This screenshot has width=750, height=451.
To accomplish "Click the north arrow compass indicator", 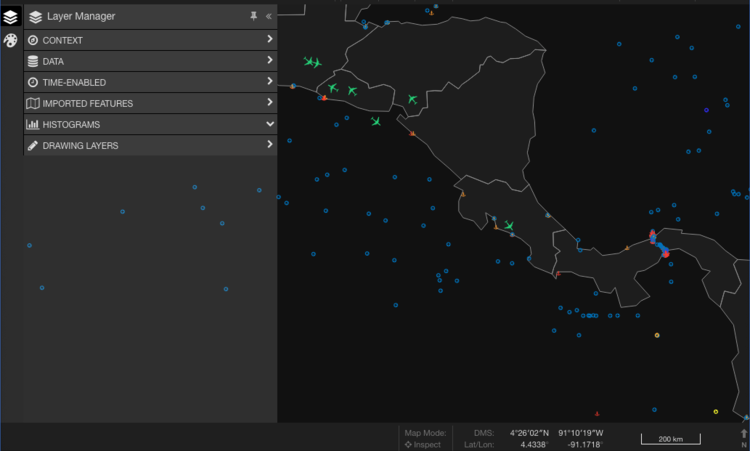I will (744, 437).
